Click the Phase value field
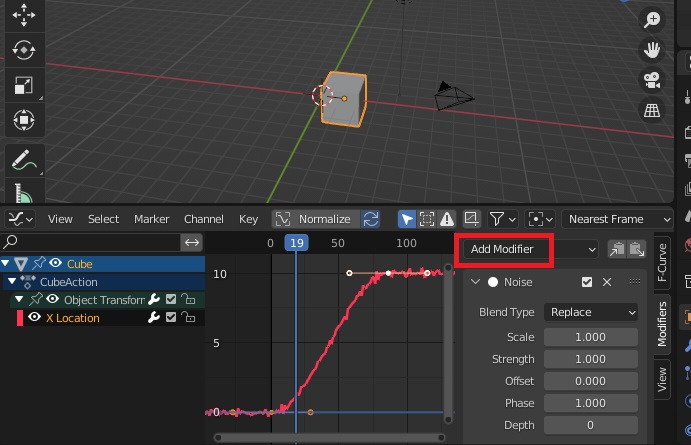This screenshot has width=691, height=445. point(591,403)
